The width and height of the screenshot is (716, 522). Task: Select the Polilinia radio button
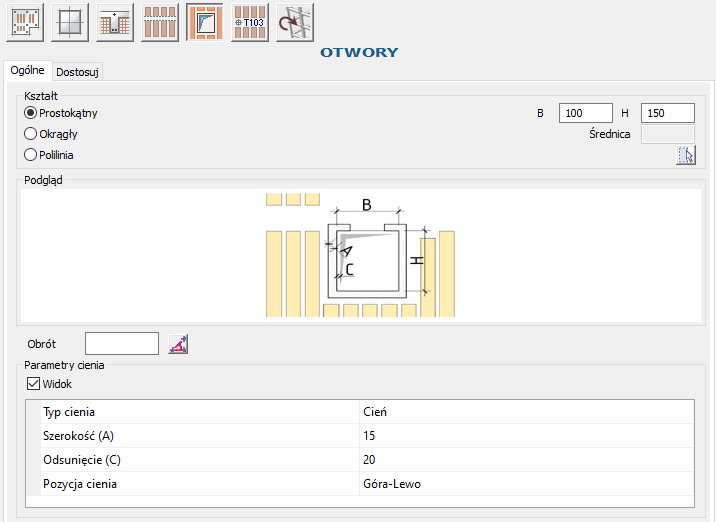coord(31,155)
